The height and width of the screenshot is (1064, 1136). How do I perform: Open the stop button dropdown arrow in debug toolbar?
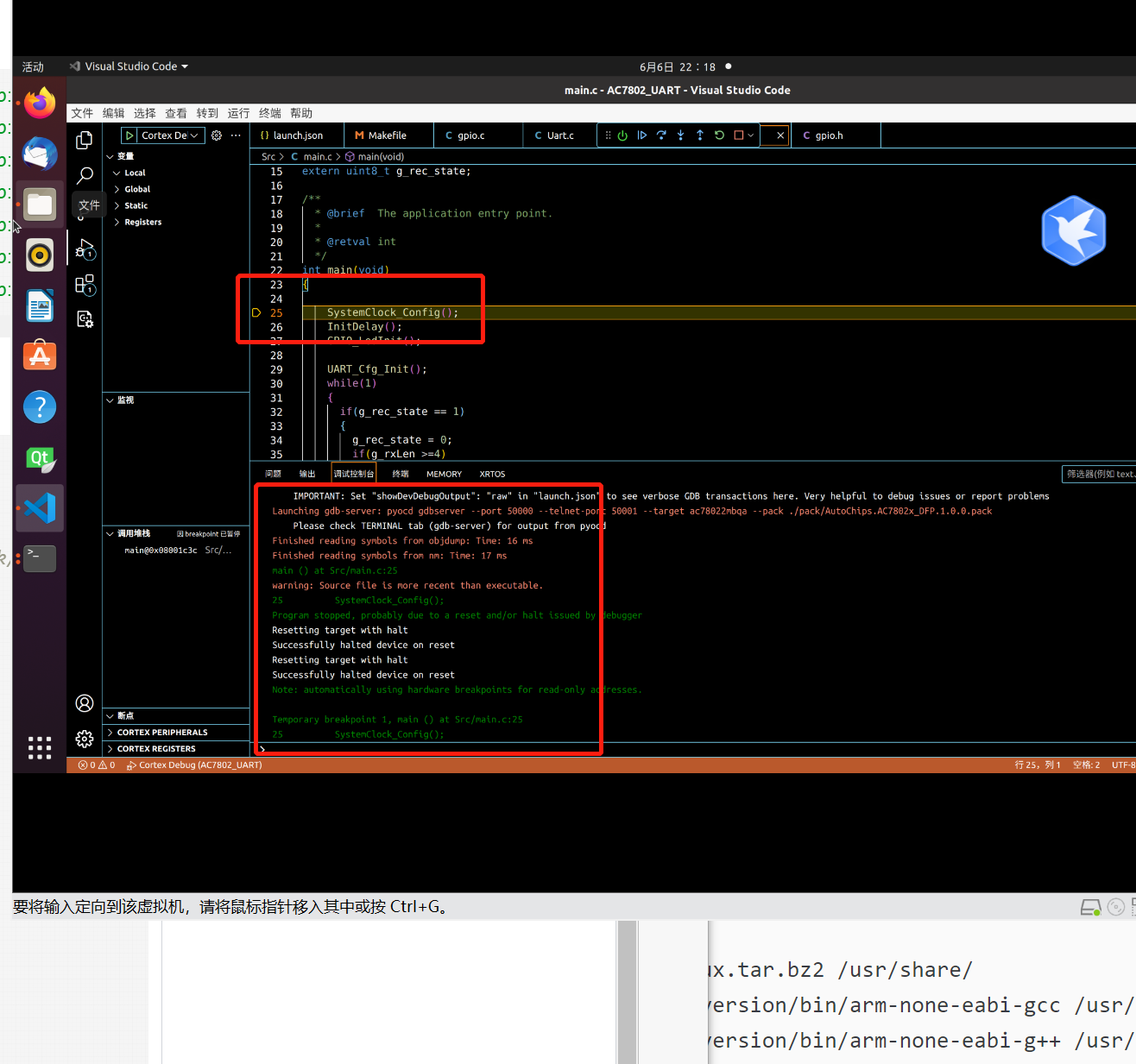[x=751, y=135]
